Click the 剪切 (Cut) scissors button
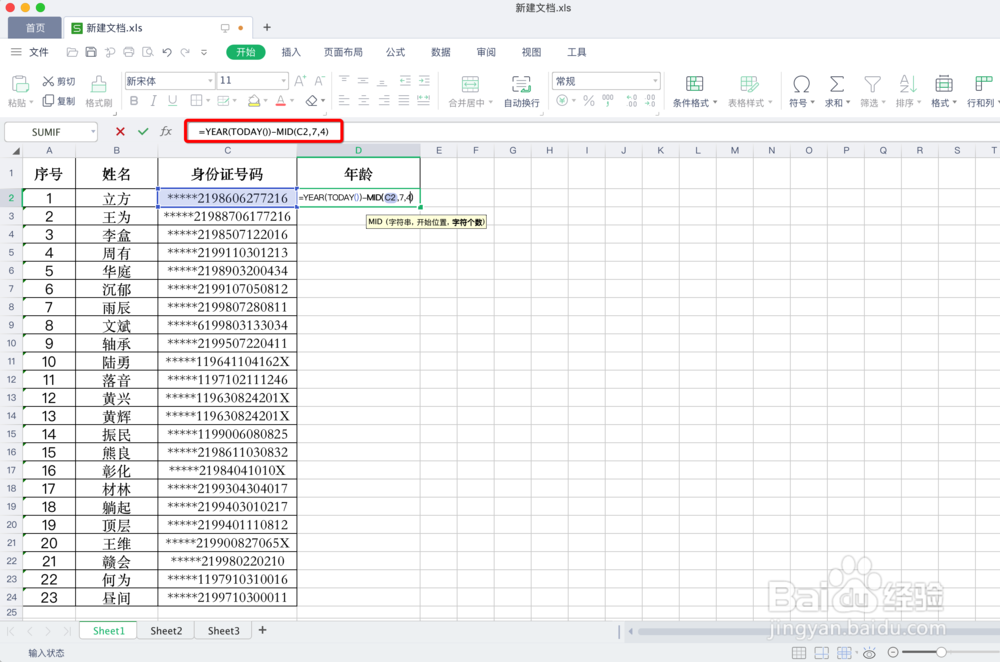This screenshot has width=1000, height=662. pyautogui.click(x=59, y=82)
